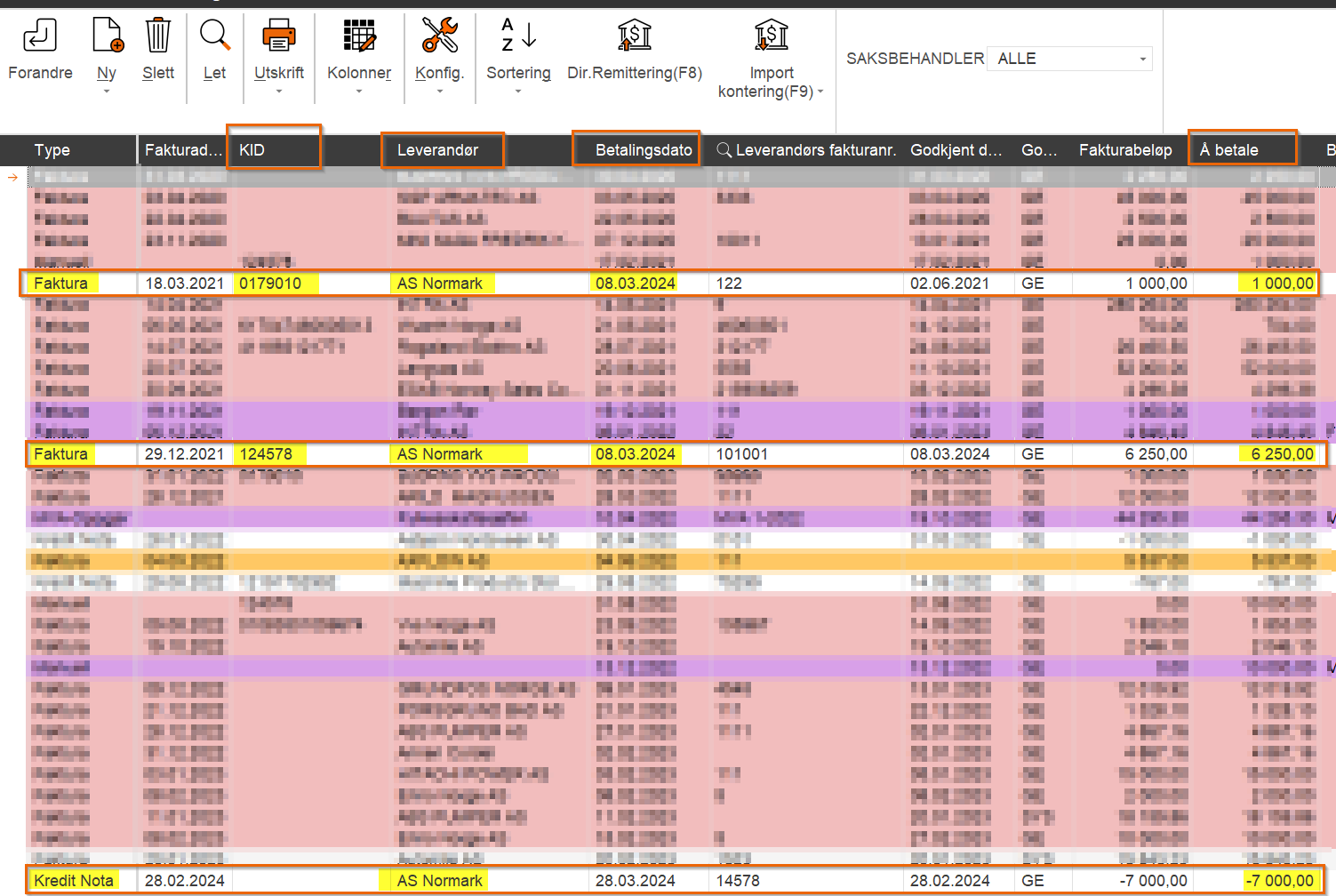Click the Konfig. tools icon
Image resolution: width=1336 pixels, height=896 pixels.
click(x=440, y=35)
